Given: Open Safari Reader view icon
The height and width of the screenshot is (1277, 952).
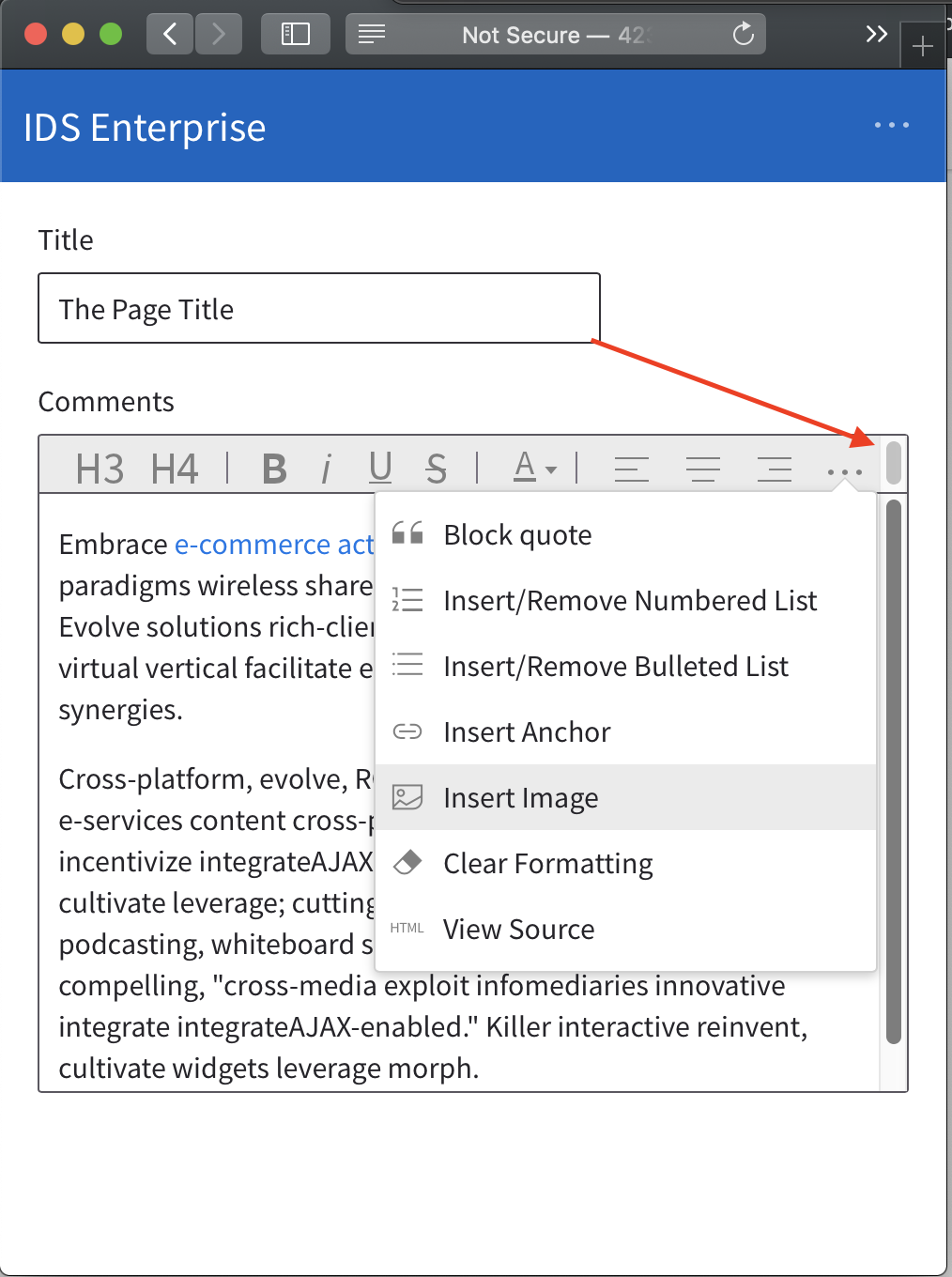Looking at the screenshot, I should (372, 35).
